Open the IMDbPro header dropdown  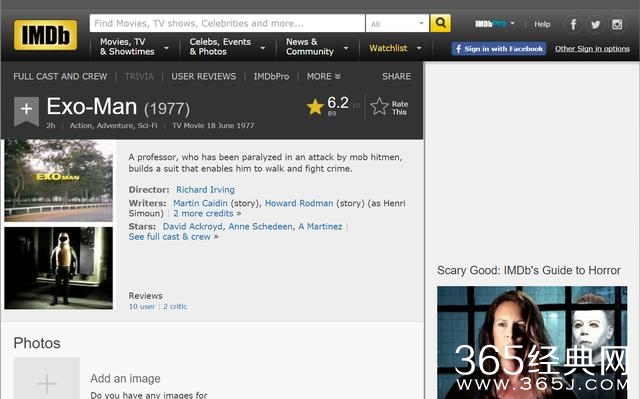(x=495, y=24)
